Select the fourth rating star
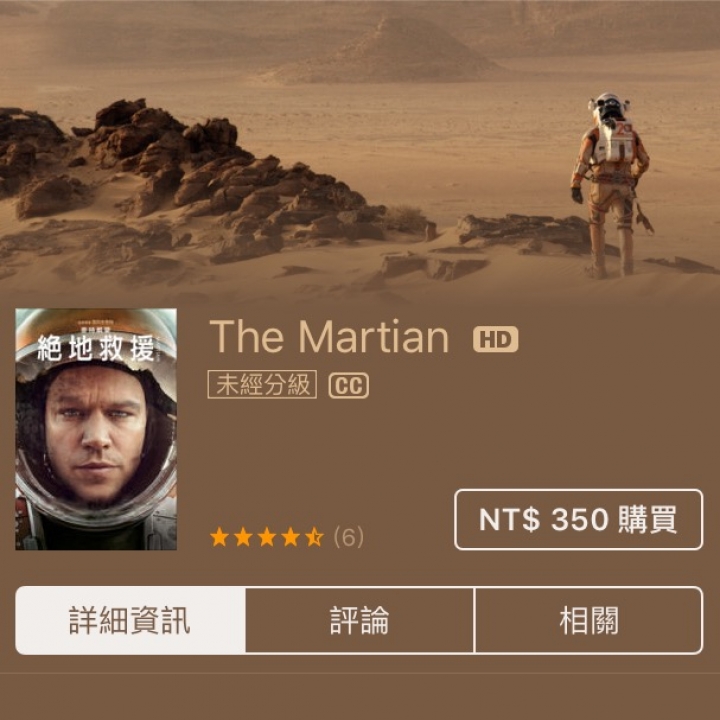The width and height of the screenshot is (720, 720). pos(291,537)
